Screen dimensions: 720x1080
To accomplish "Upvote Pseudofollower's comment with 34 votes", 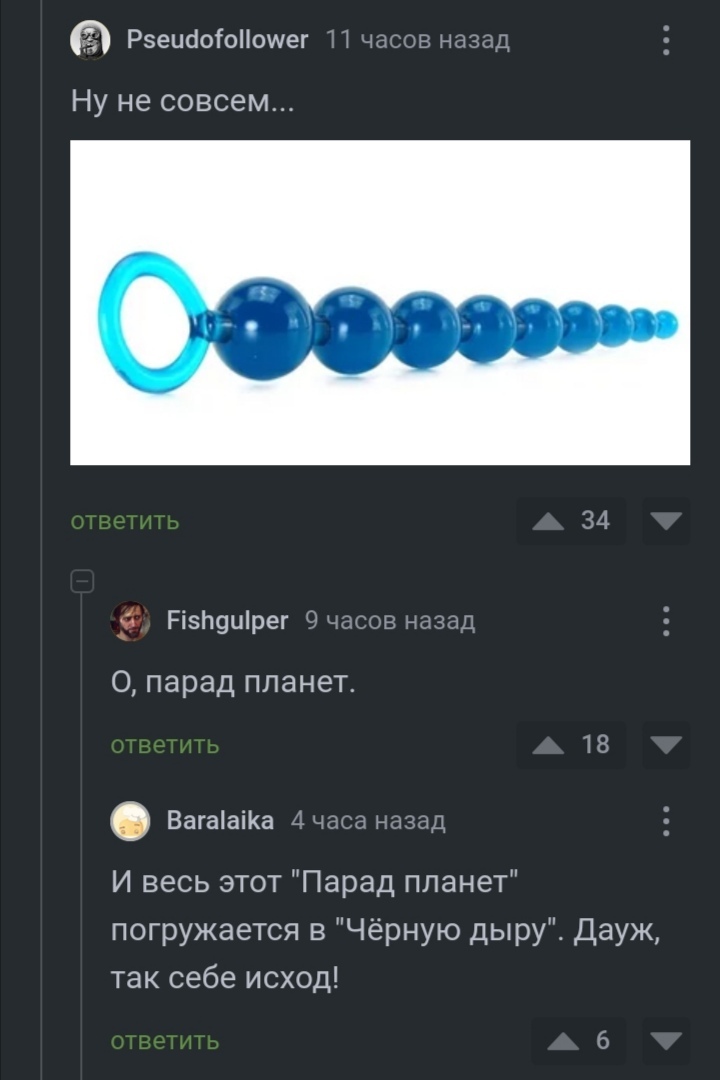I will pos(549,521).
